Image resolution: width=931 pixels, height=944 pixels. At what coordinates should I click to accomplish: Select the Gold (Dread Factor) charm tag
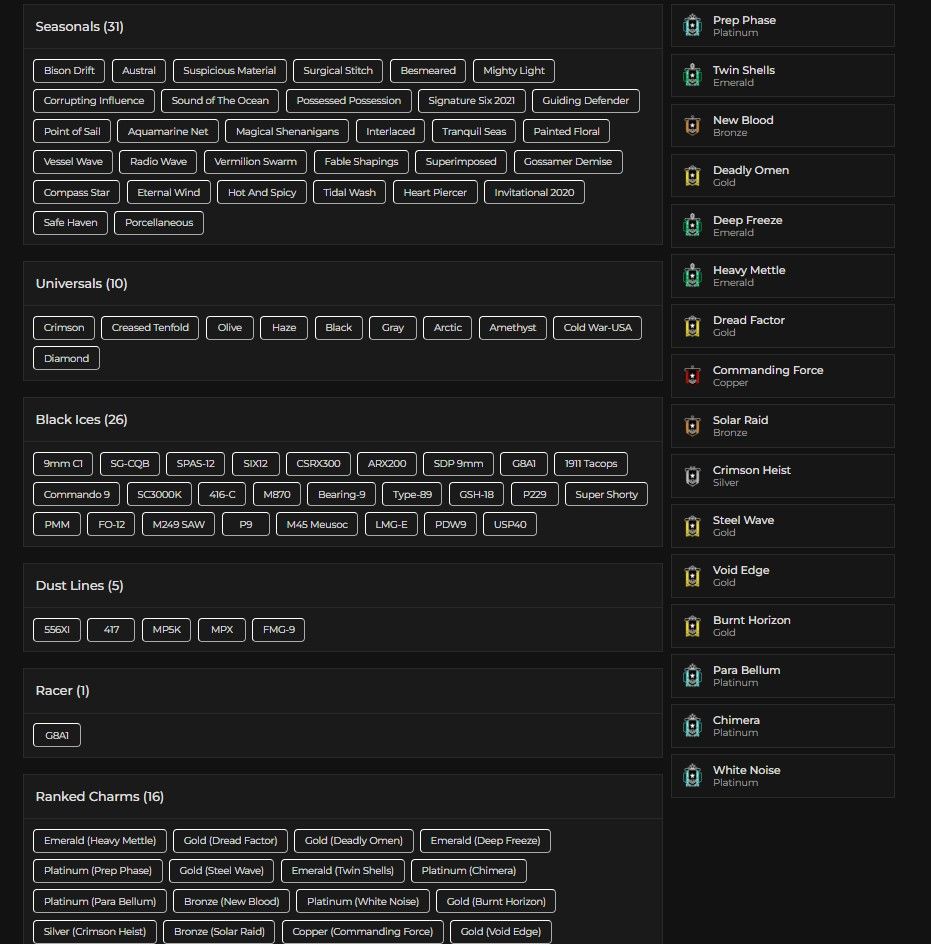[230, 841]
